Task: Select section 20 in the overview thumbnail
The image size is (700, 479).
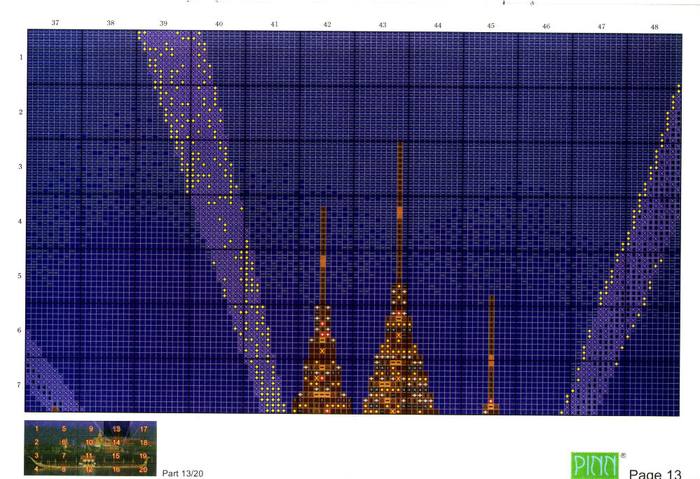Action: point(143,469)
